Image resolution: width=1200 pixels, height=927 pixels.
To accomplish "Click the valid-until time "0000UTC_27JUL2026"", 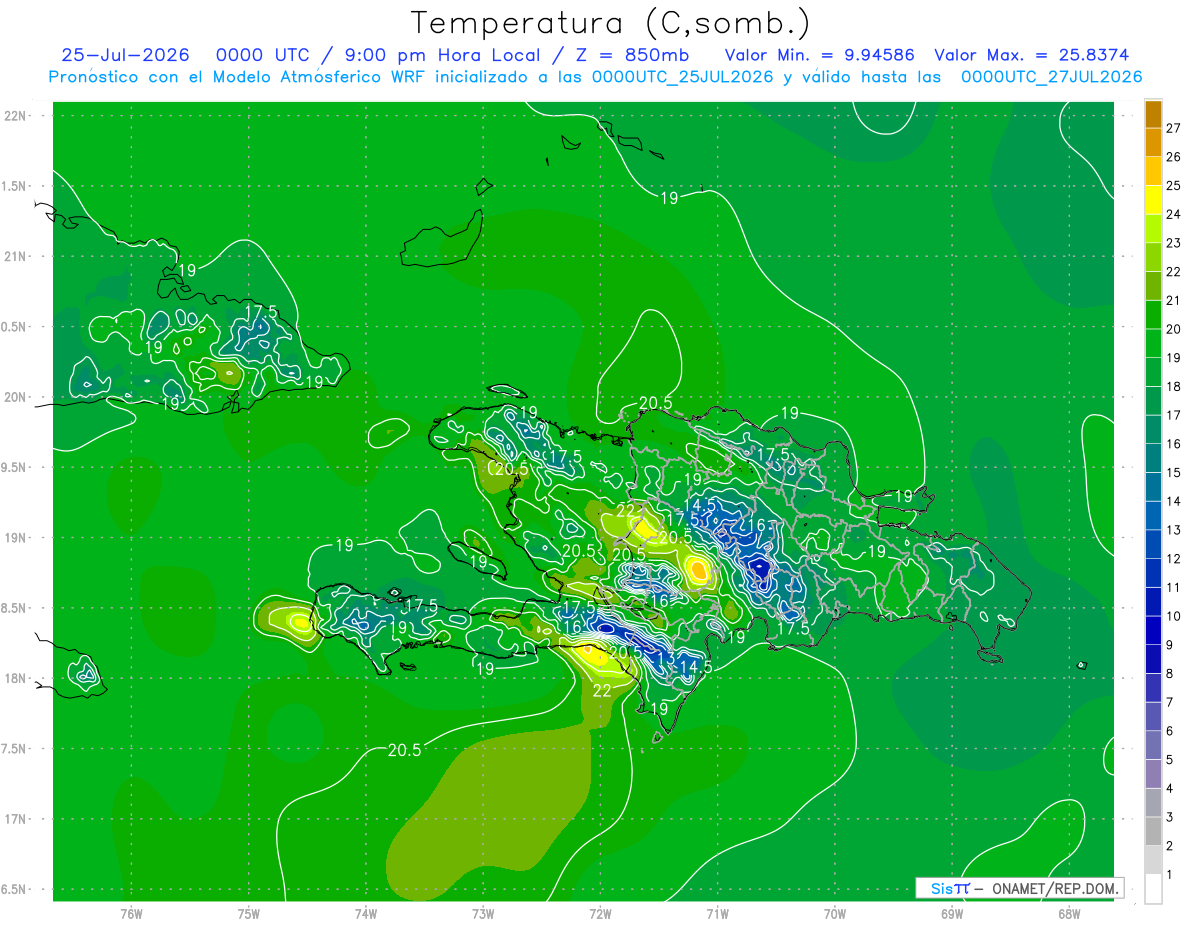I will click(x=1051, y=77).
